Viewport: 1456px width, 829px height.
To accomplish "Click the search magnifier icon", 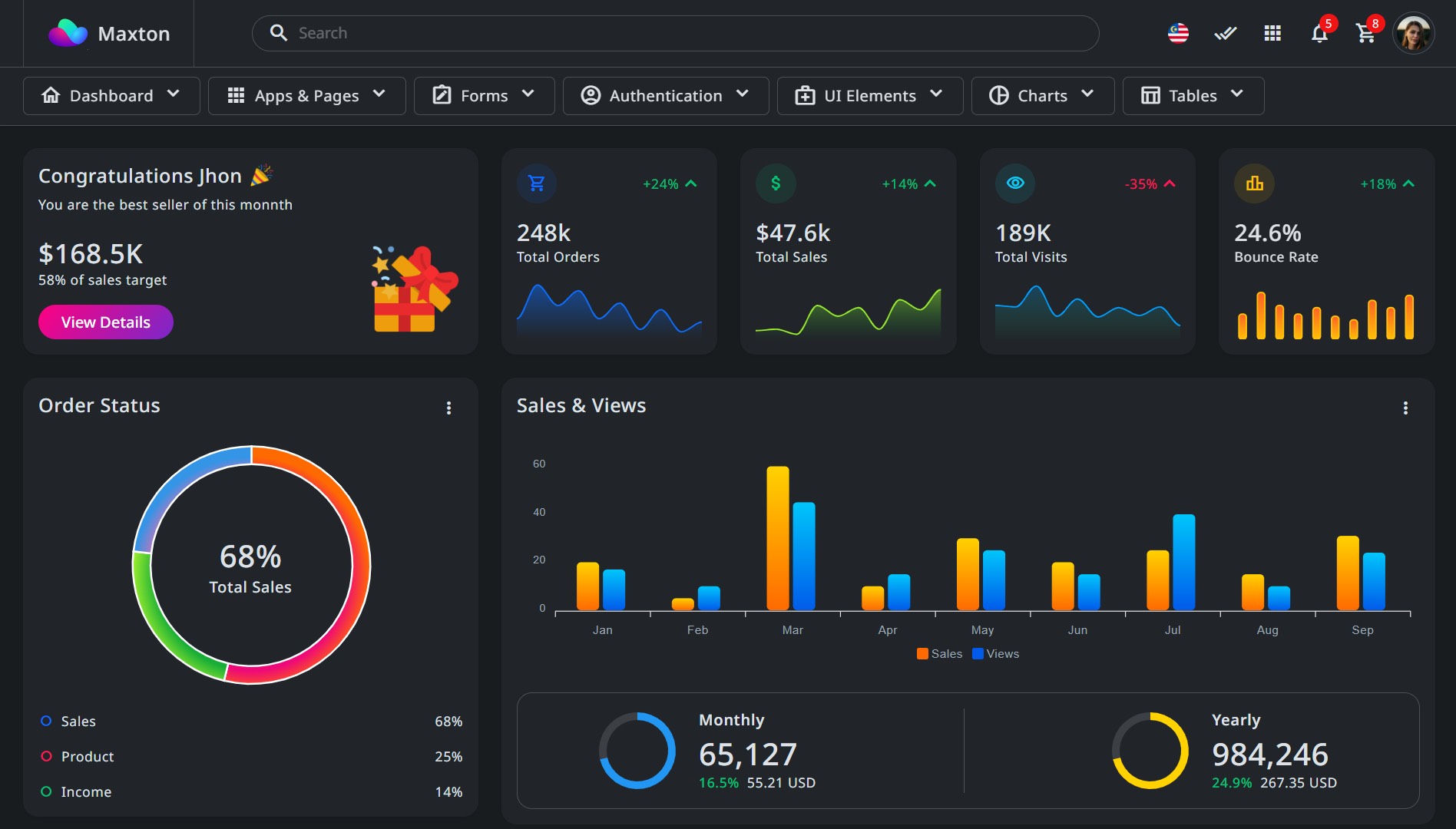I will pos(278,33).
